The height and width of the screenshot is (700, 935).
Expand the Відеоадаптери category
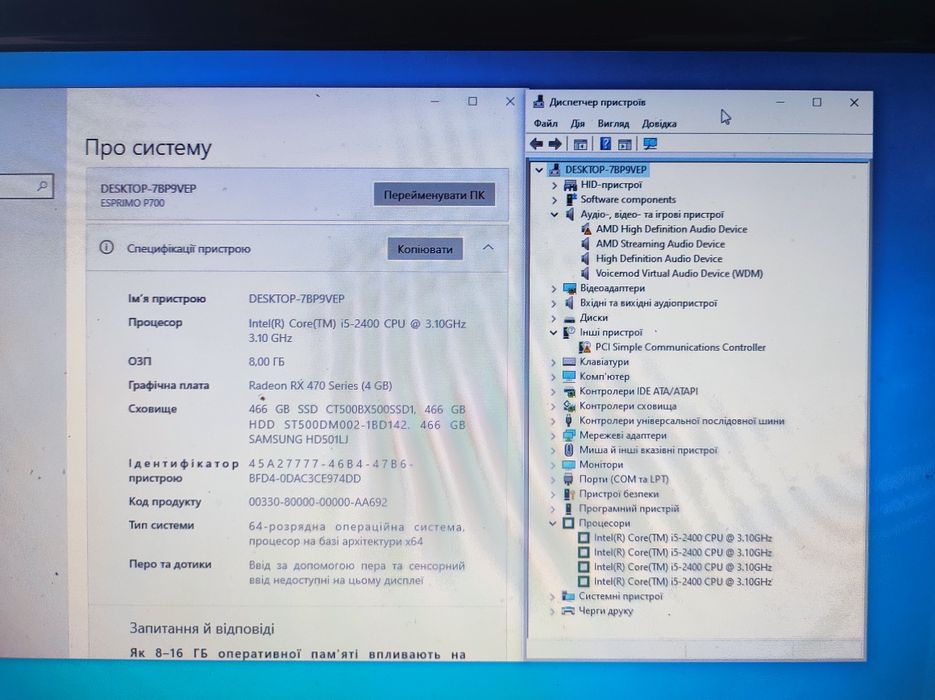[x=554, y=289]
